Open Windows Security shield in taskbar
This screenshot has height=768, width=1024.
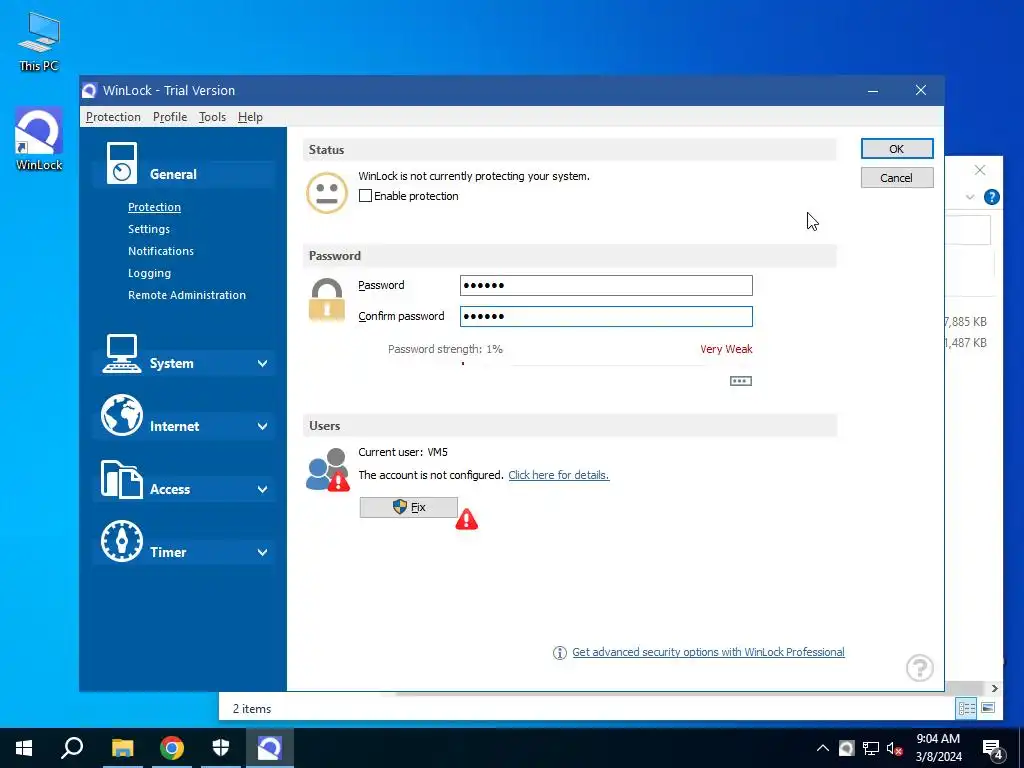coord(221,748)
